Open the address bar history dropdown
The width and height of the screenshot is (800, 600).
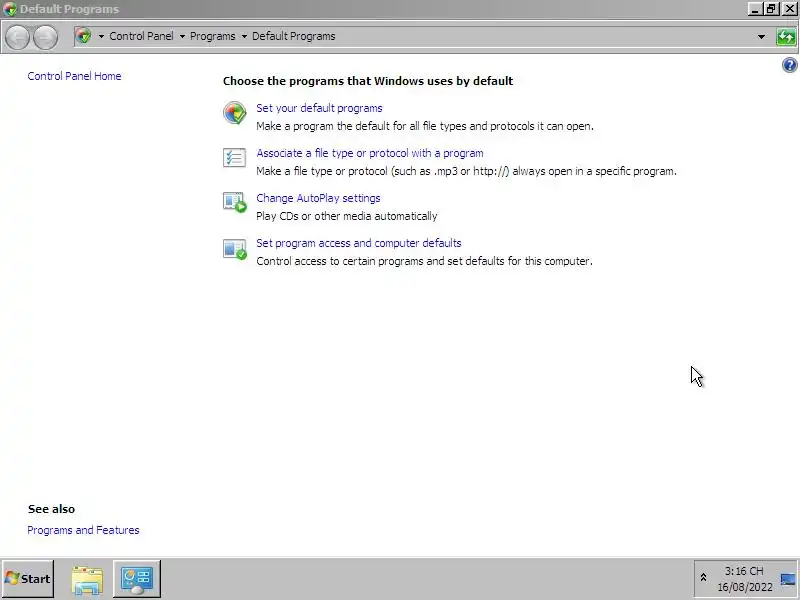click(761, 37)
